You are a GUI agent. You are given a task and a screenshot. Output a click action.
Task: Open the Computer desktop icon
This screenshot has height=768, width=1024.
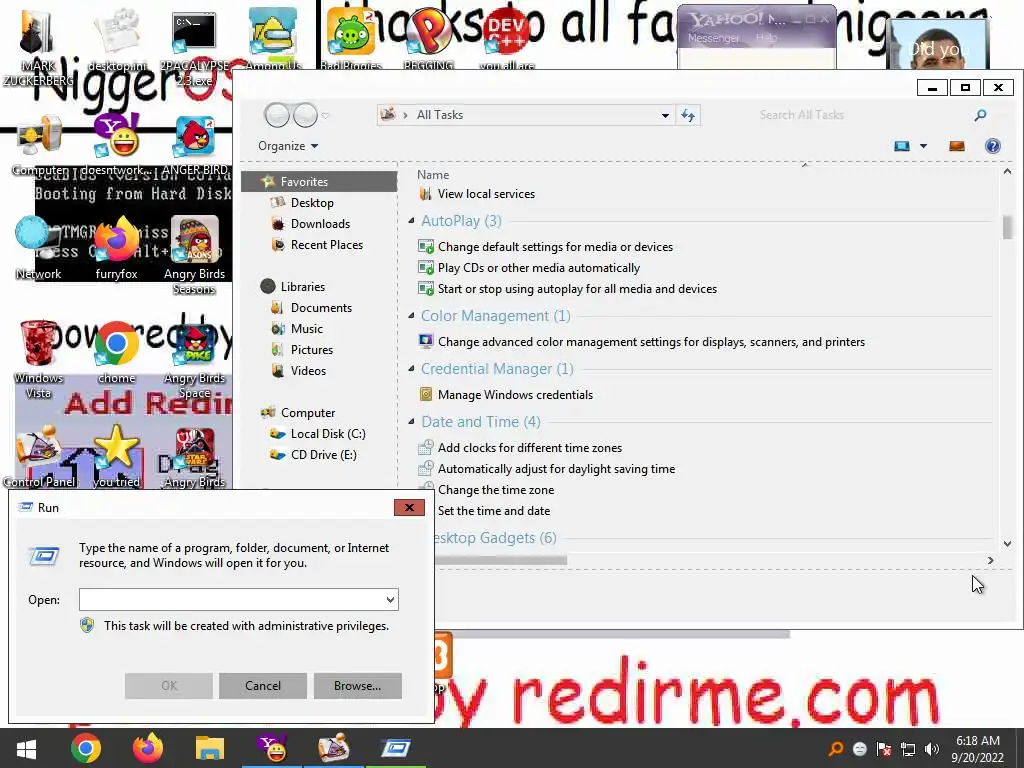click(x=39, y=146)
